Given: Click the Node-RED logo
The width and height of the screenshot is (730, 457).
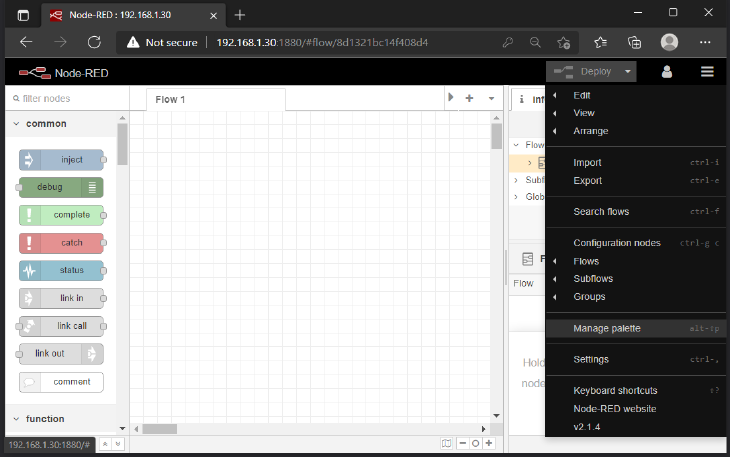Looking at the screenshot, I should (64, 73).
